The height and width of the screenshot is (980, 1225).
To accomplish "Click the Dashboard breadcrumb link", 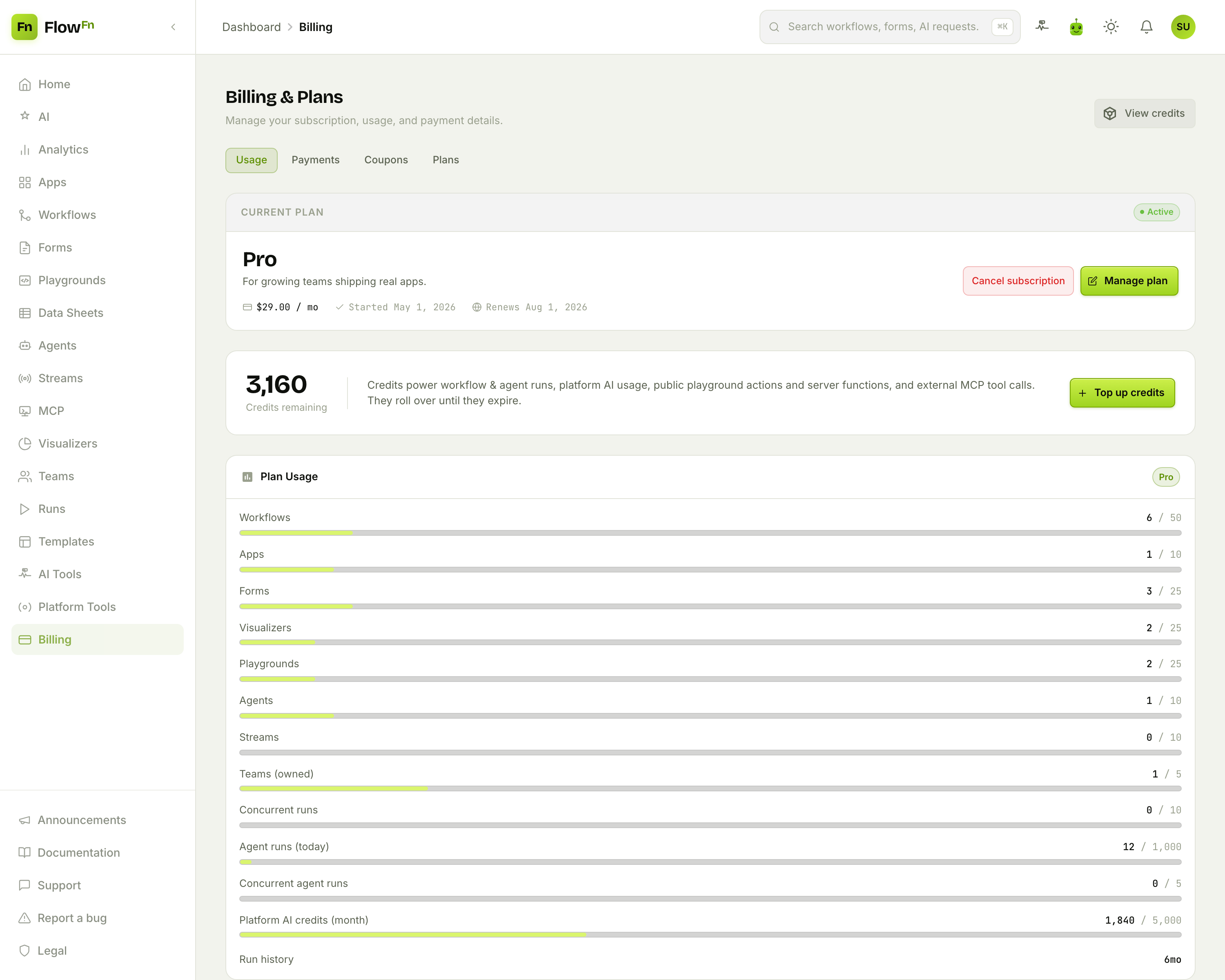I will coord(251,27).
